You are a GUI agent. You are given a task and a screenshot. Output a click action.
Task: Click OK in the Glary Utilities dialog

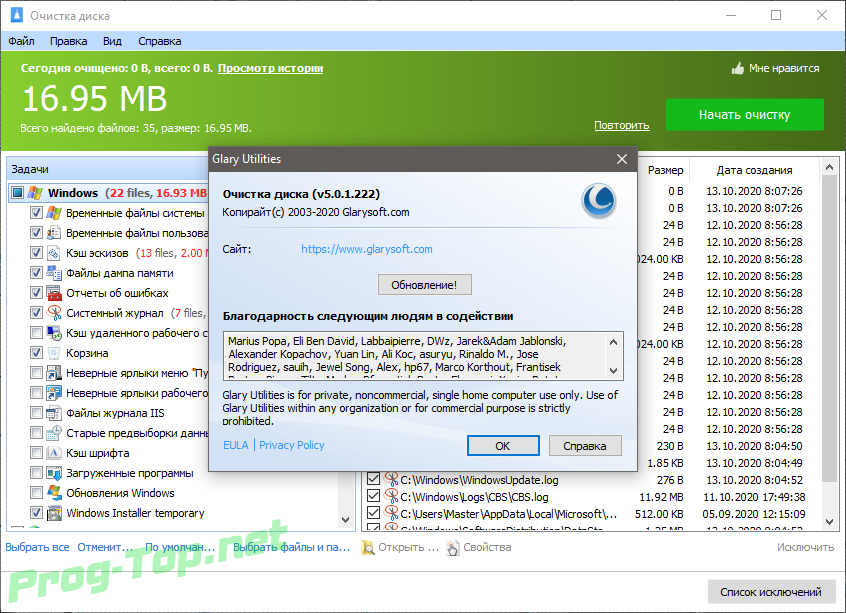pos(503,446)
